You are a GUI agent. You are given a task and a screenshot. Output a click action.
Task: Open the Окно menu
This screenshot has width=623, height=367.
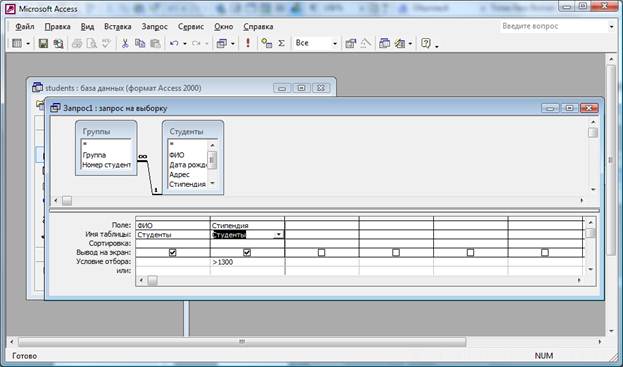tap(223, 27)
